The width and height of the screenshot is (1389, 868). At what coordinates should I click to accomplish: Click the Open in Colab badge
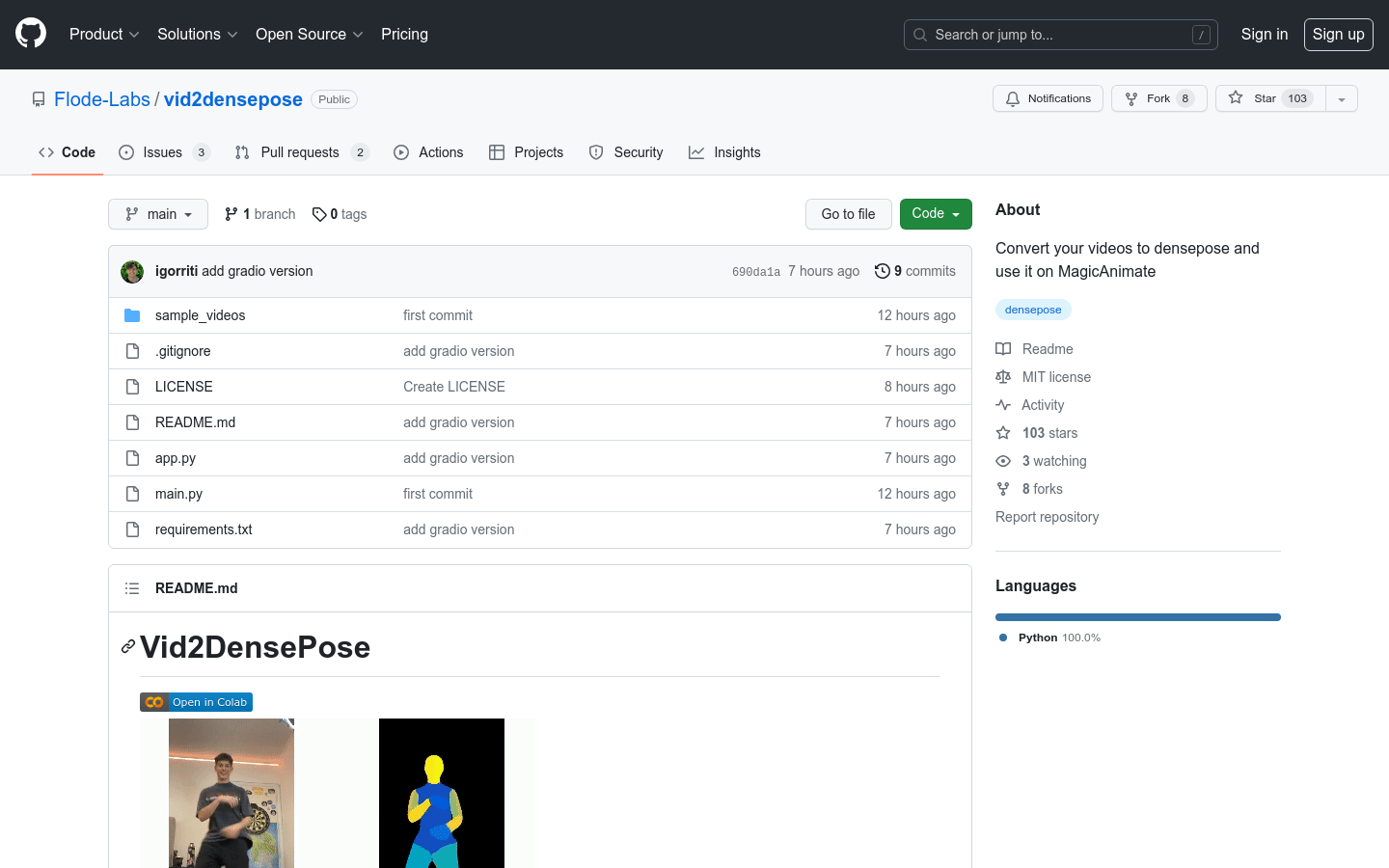(x=196, y=702)
